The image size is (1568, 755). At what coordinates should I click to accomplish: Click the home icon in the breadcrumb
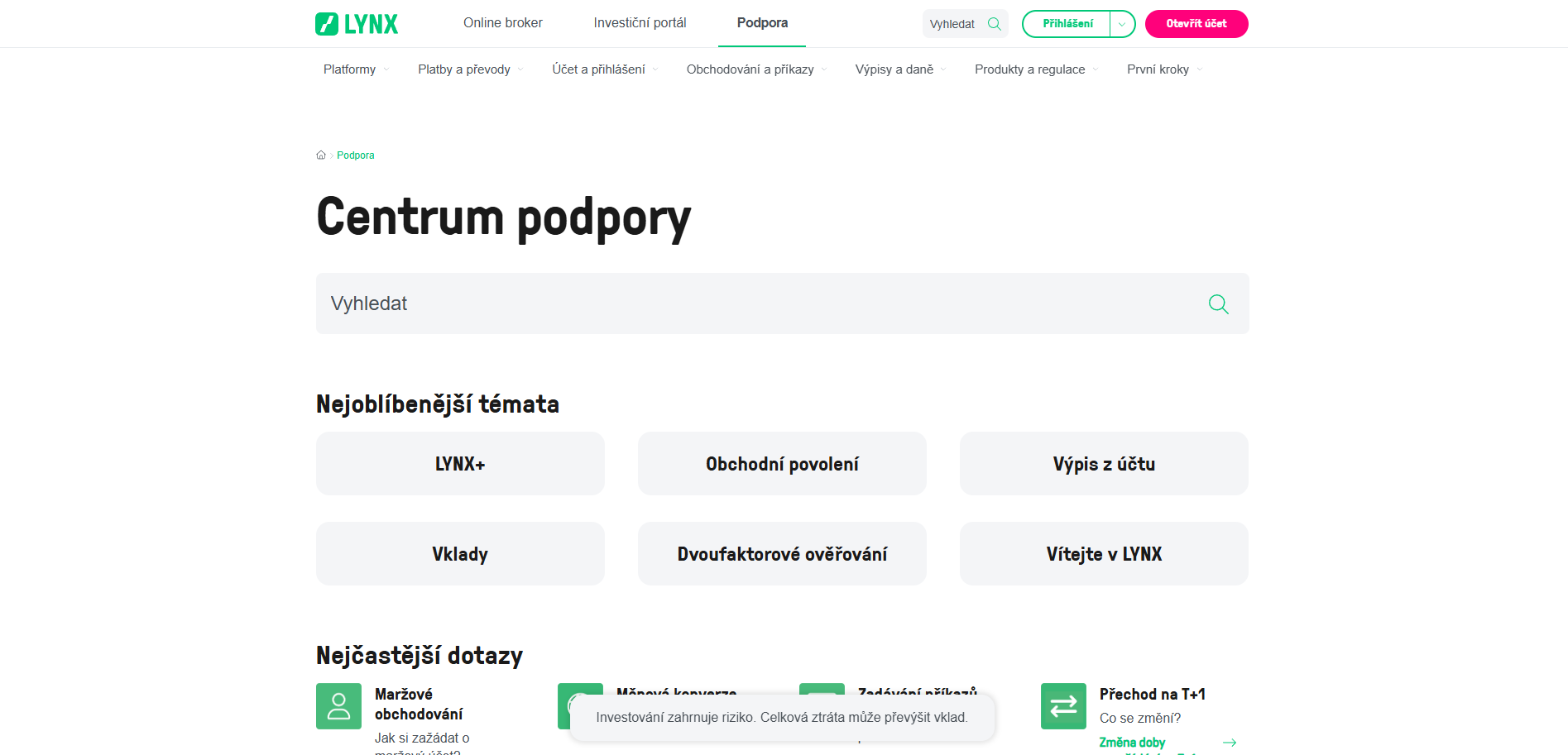click(321, 155)
